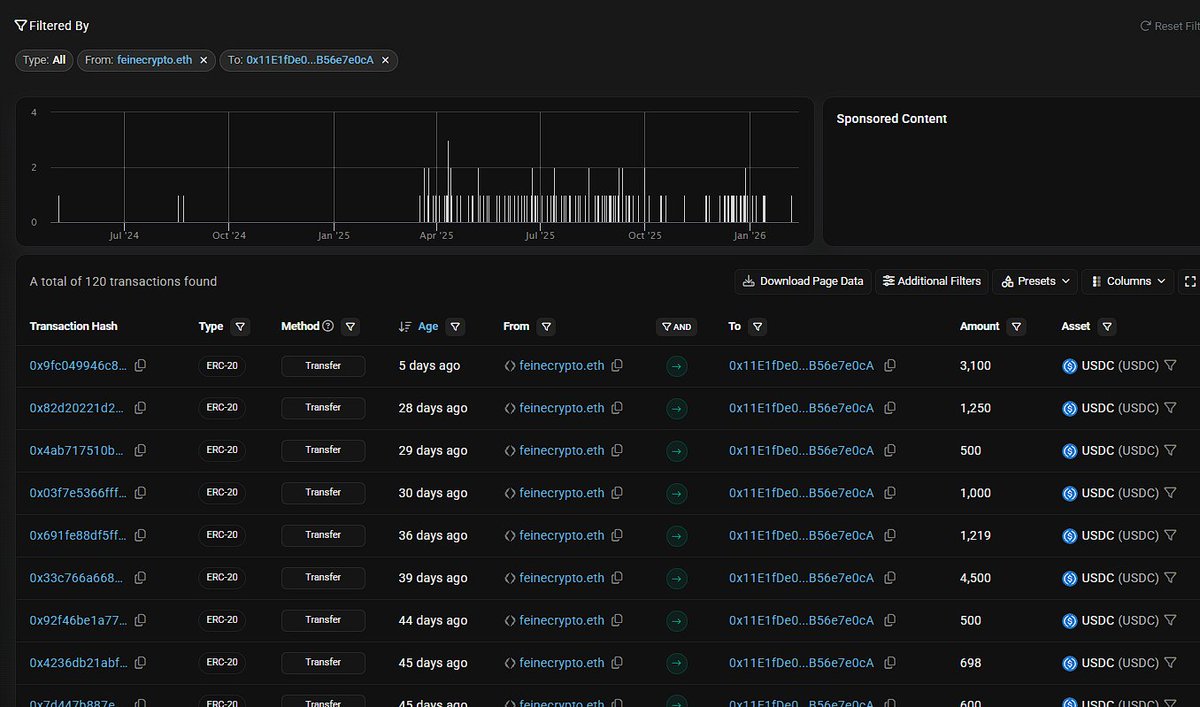Click ERC-20 badge in 5 days ago row

(x=222, y=366)
